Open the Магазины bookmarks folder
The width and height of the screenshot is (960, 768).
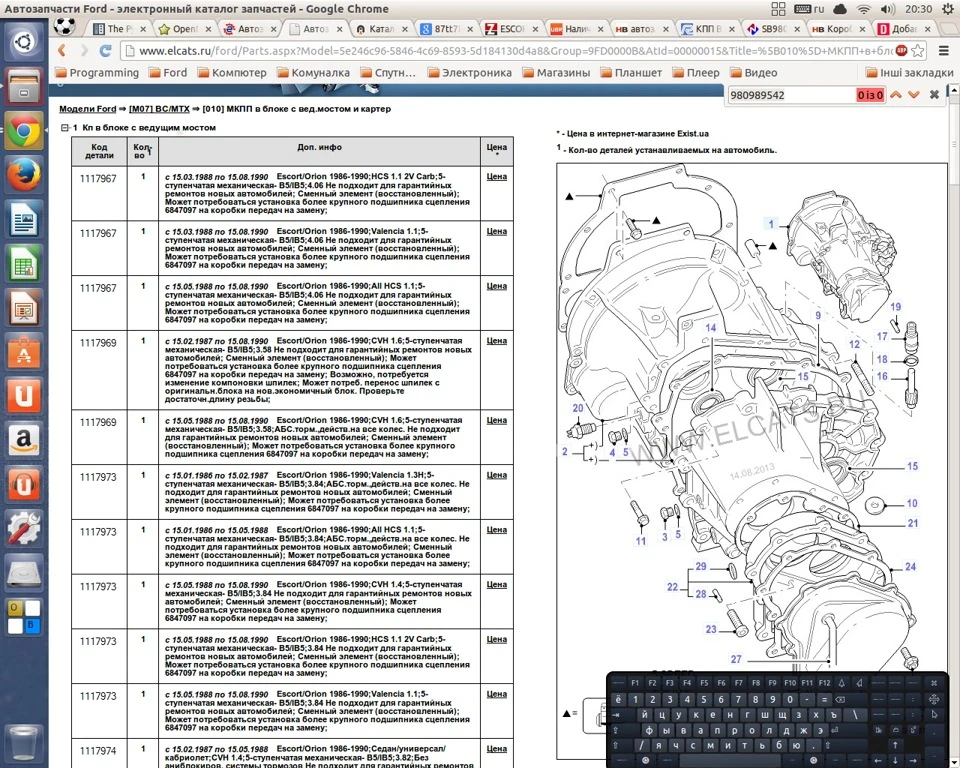point(557,73)
